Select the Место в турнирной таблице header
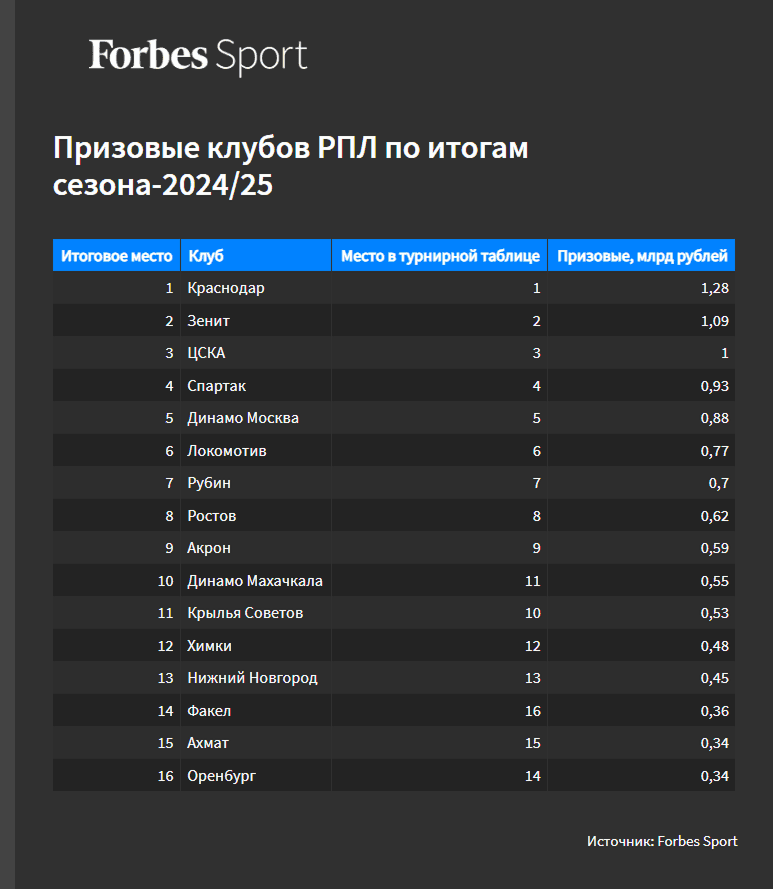Viewport: 773px width, 889px height. point(440,255)
